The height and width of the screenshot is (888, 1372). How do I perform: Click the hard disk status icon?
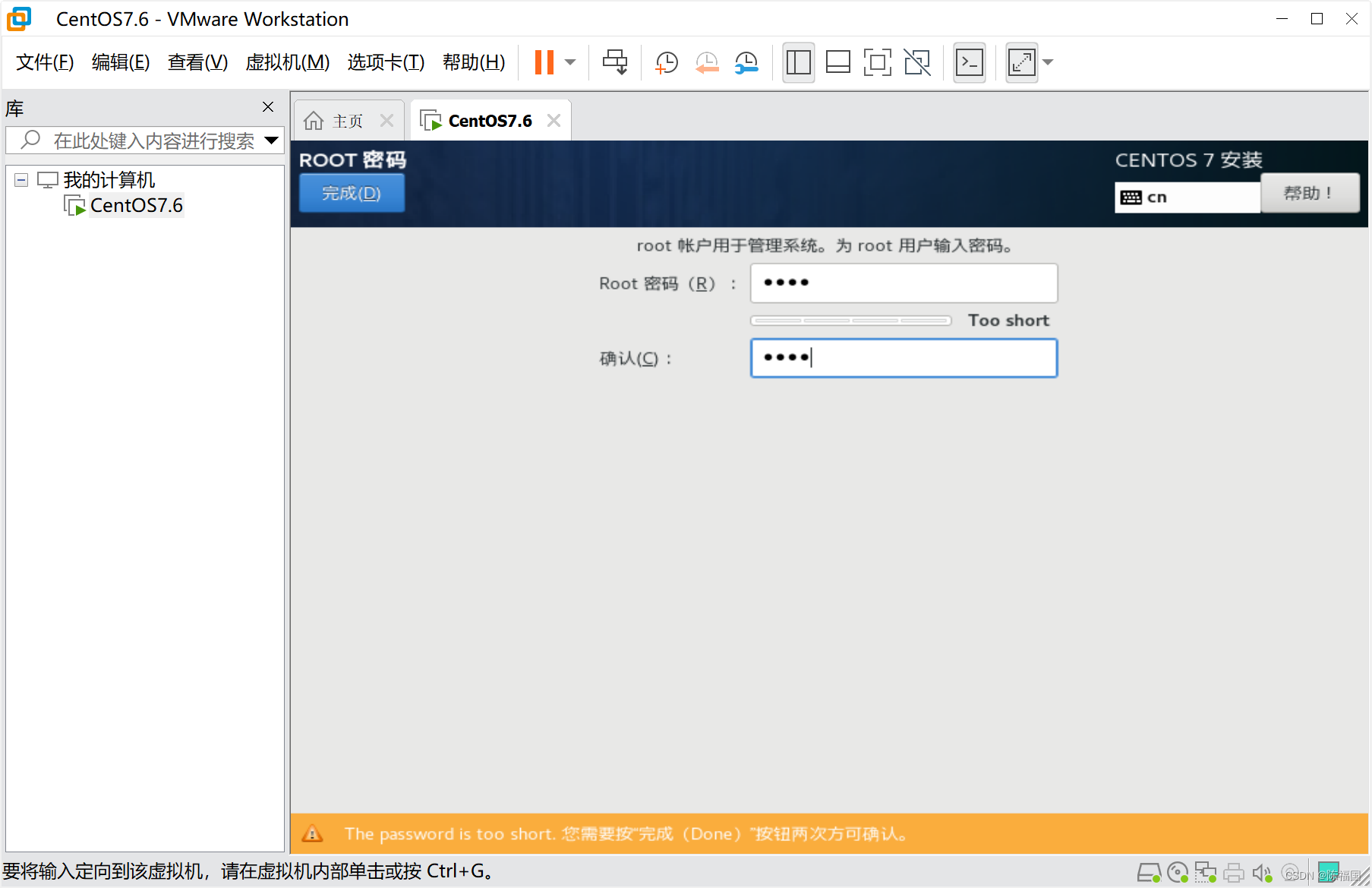click(1148, 873)
